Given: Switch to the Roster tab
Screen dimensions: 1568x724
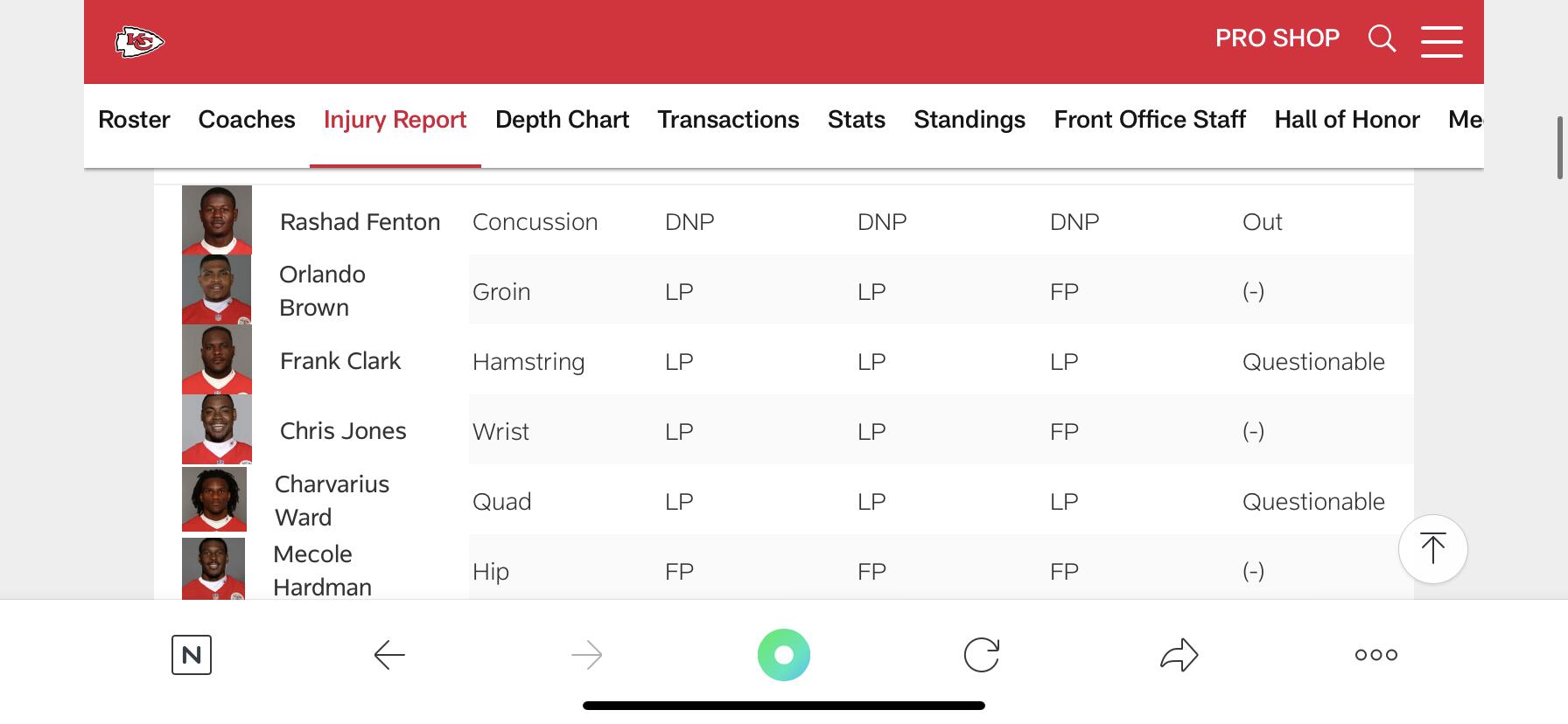Looking at the screenshot, I should (x=134, y=120).
